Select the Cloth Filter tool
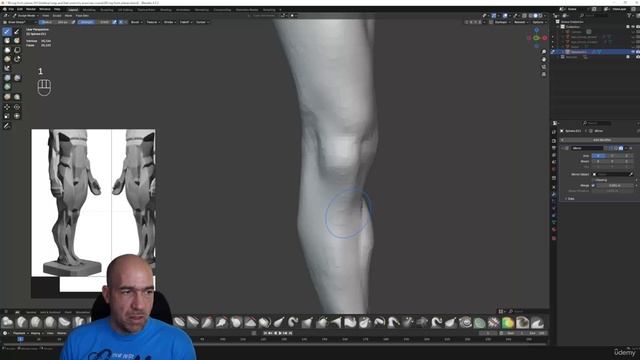Viewport: 640px width, 360px height. [x=17, y=78]
